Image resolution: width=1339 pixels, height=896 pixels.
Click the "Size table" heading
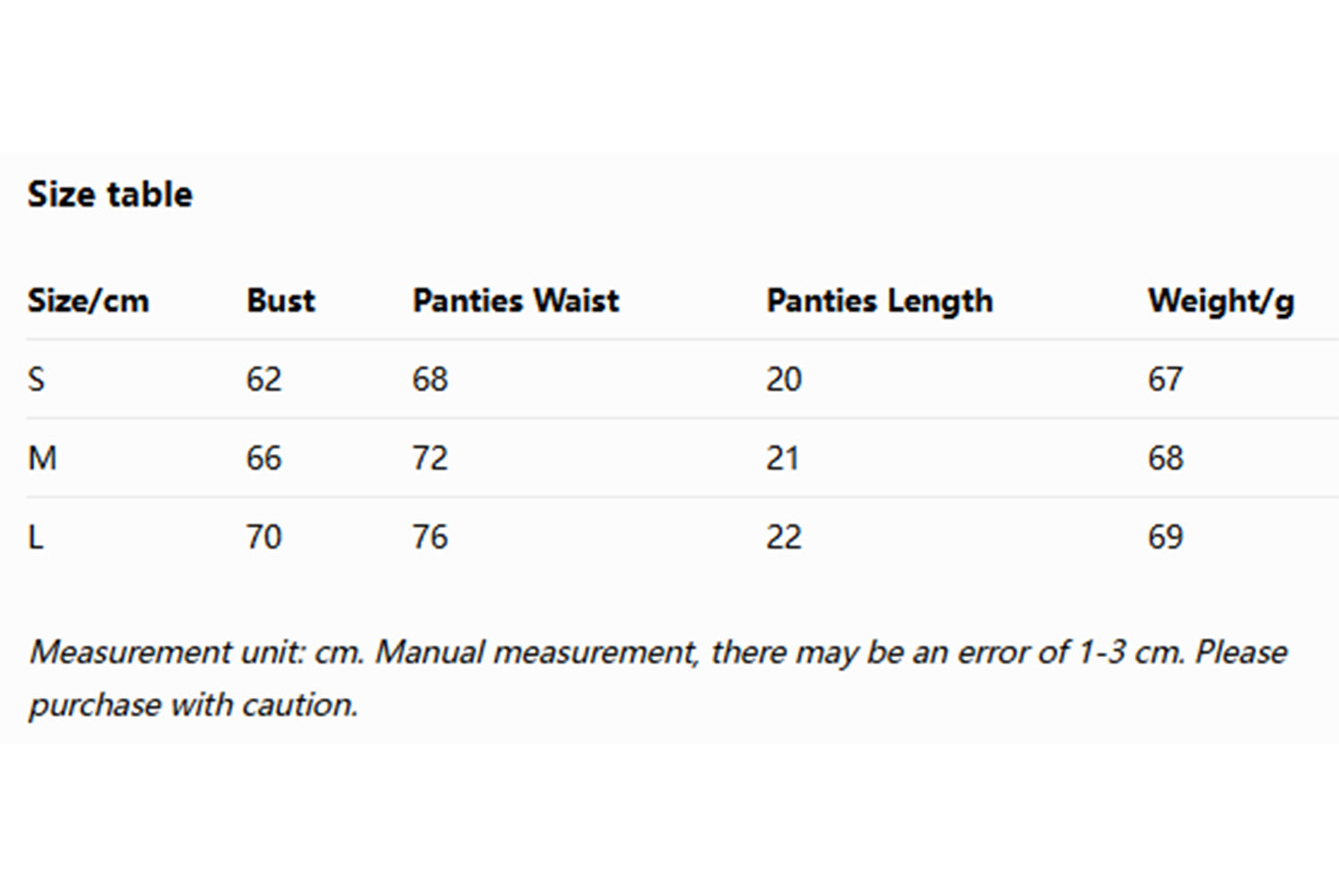110,195
